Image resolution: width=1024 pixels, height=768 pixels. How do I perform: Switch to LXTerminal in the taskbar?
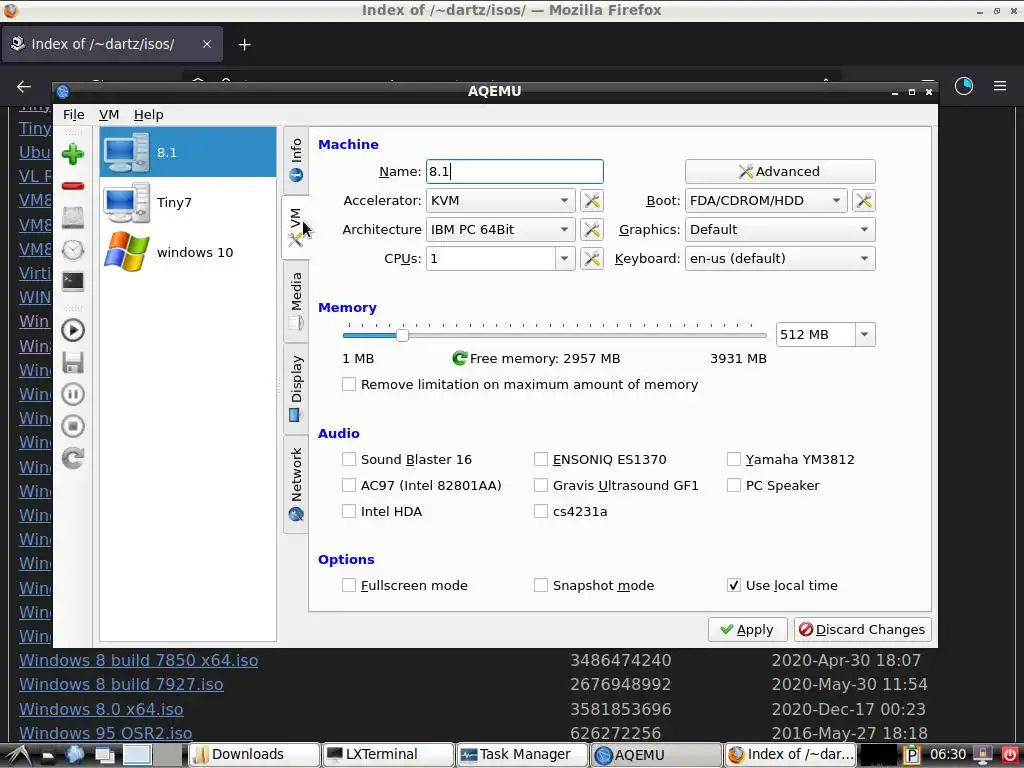click(x=387, y=755)
